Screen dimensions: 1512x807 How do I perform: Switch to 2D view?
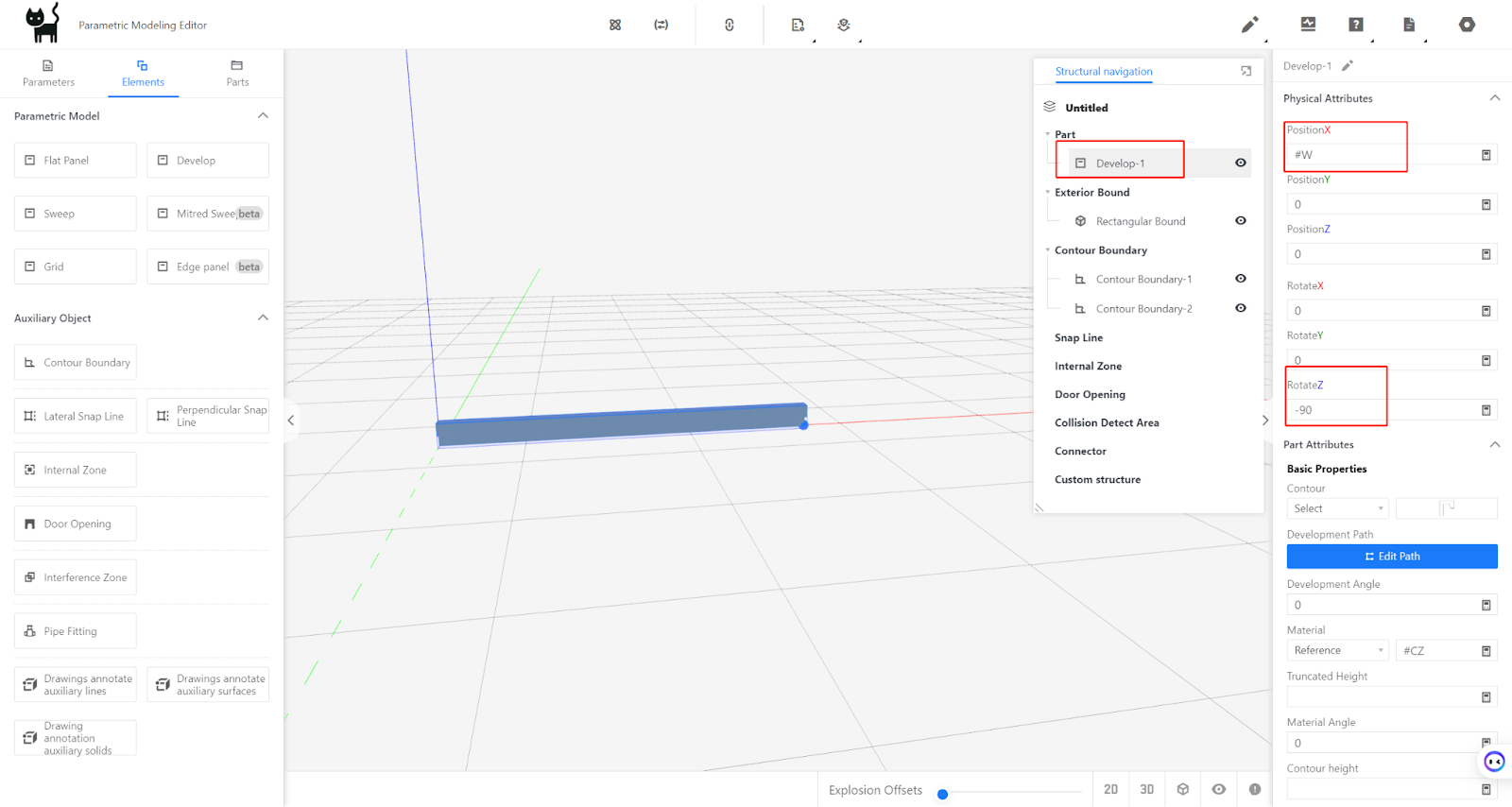pyautogui.click(x=1110, y=789)
